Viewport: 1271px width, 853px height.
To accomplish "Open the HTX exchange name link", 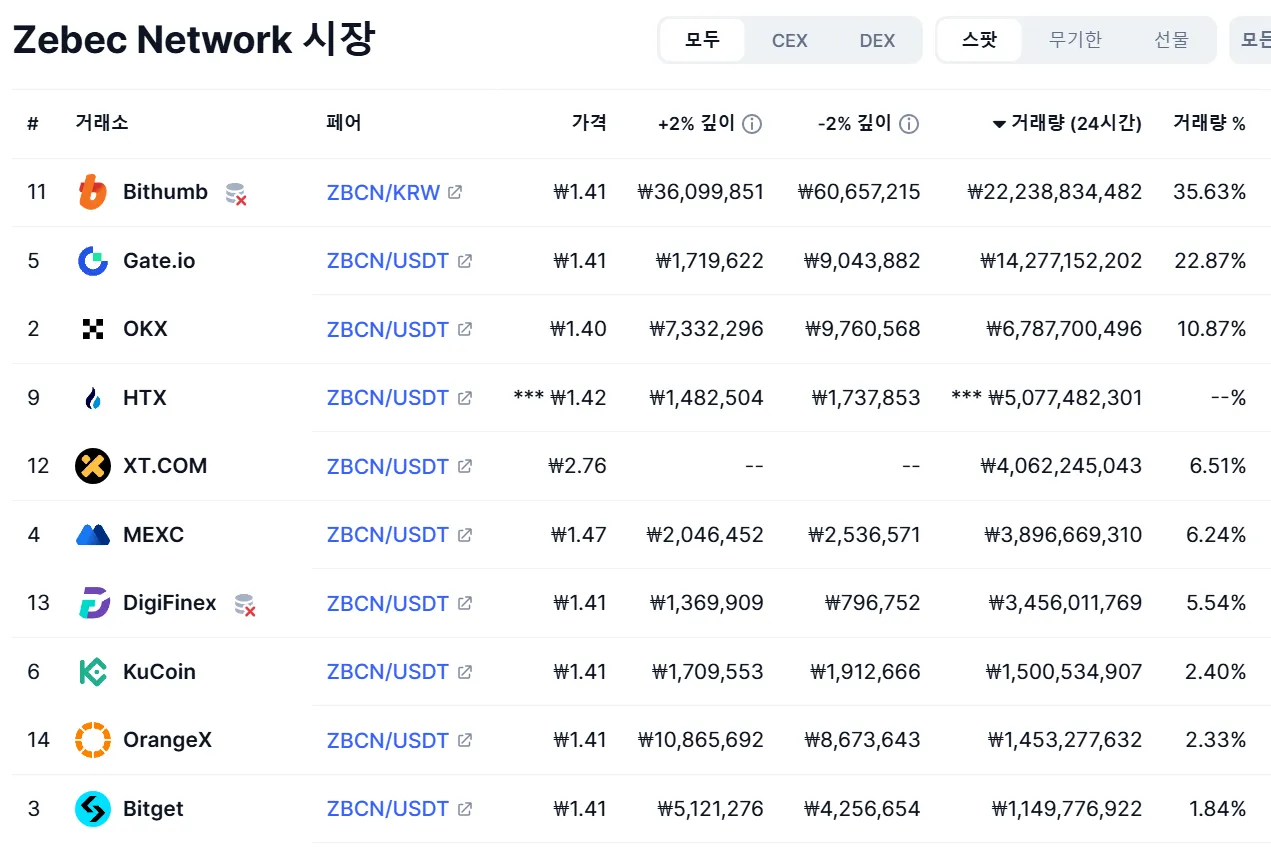I will pyautogui.click(x=145, y=398).
